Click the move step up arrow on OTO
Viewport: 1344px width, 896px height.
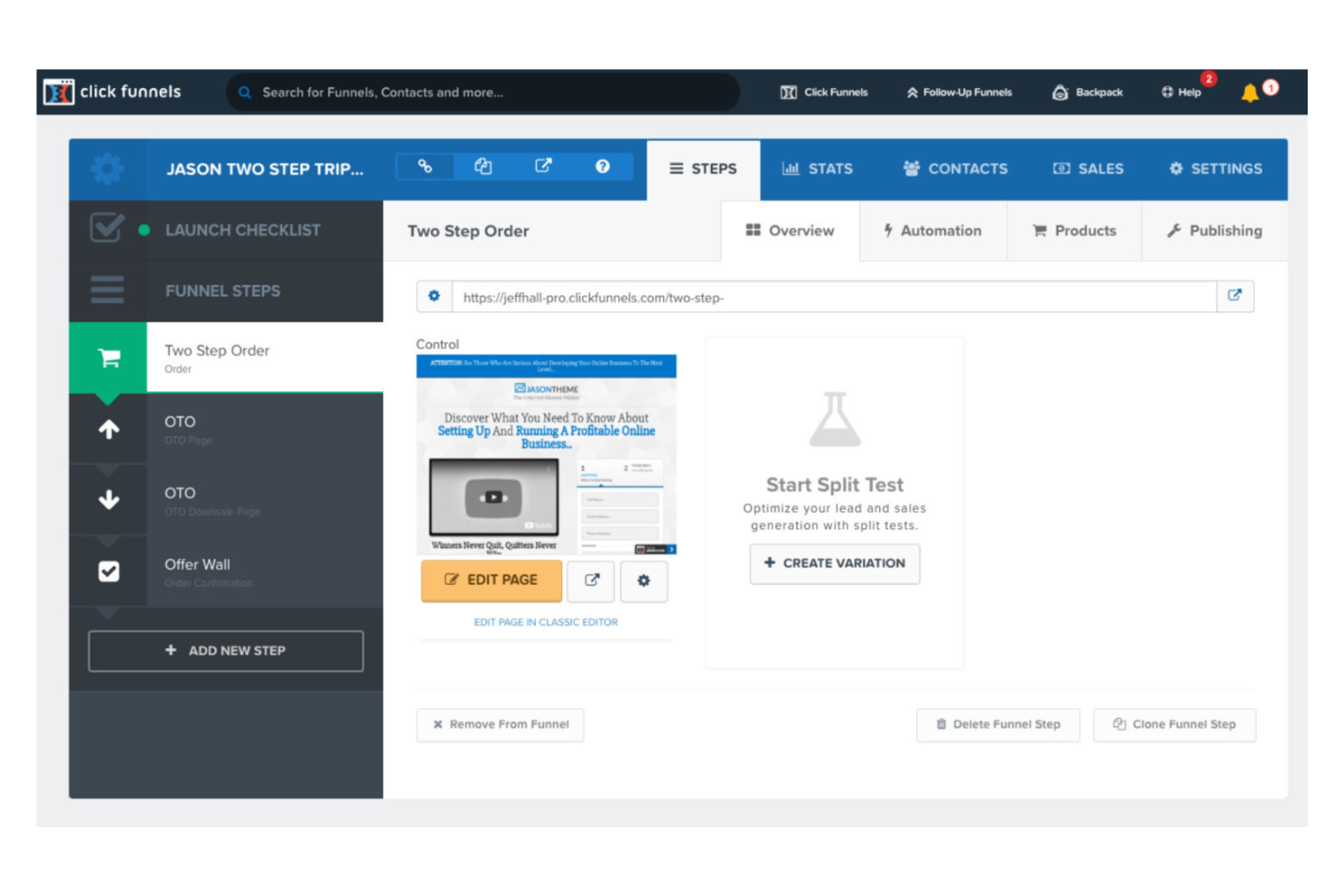pos(108,429)
